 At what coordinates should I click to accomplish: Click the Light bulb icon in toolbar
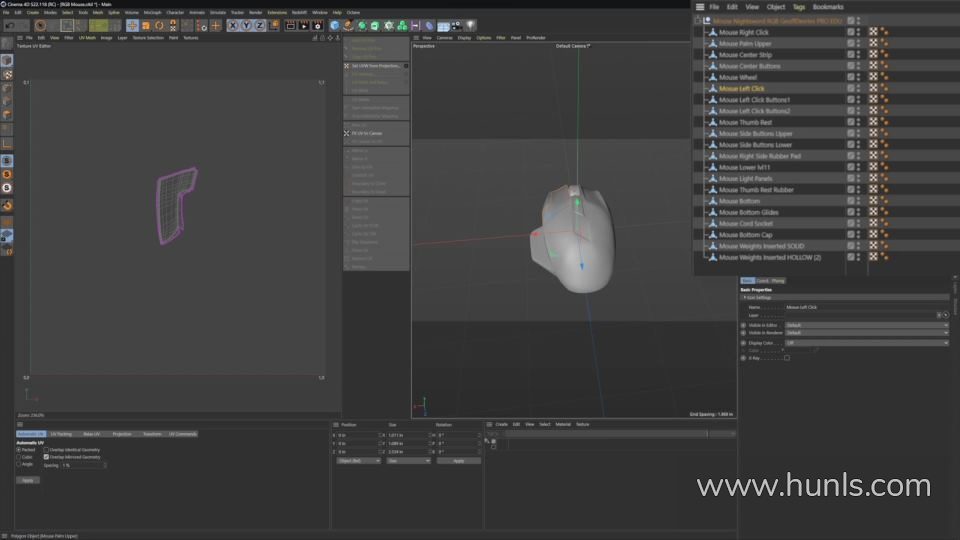pos(471,25)
